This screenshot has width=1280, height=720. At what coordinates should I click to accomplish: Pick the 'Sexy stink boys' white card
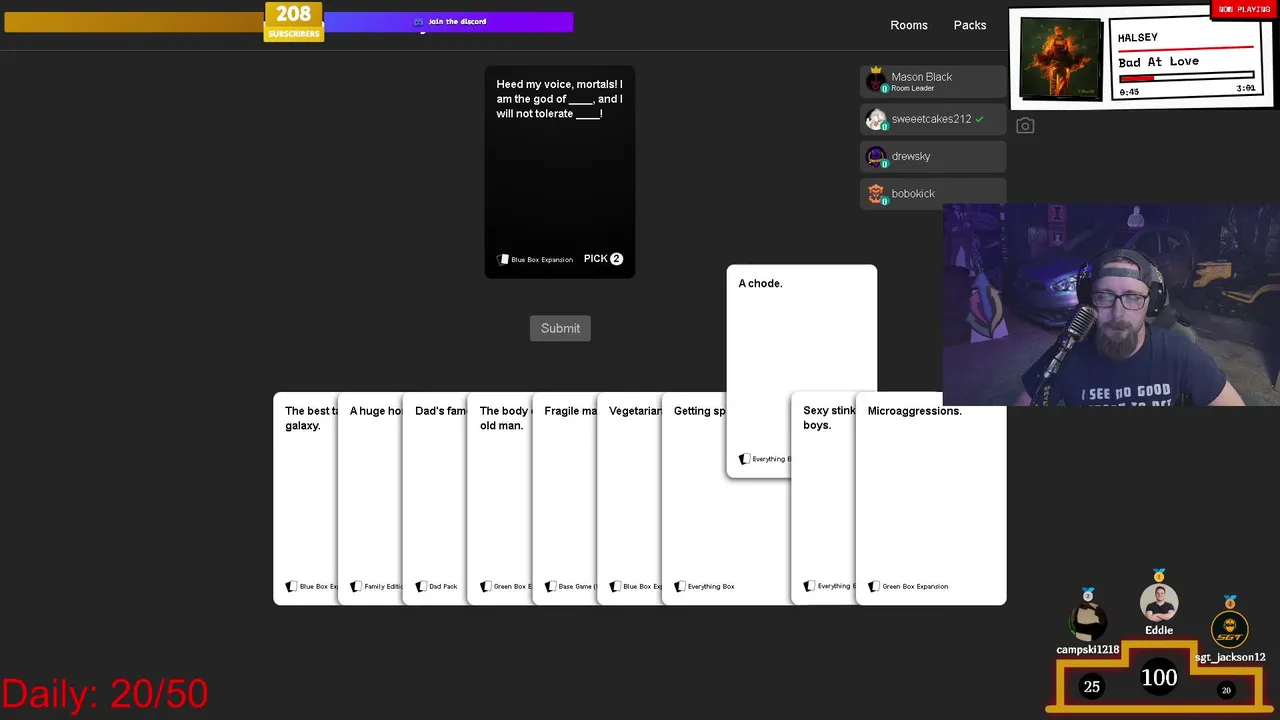[823, 498]
